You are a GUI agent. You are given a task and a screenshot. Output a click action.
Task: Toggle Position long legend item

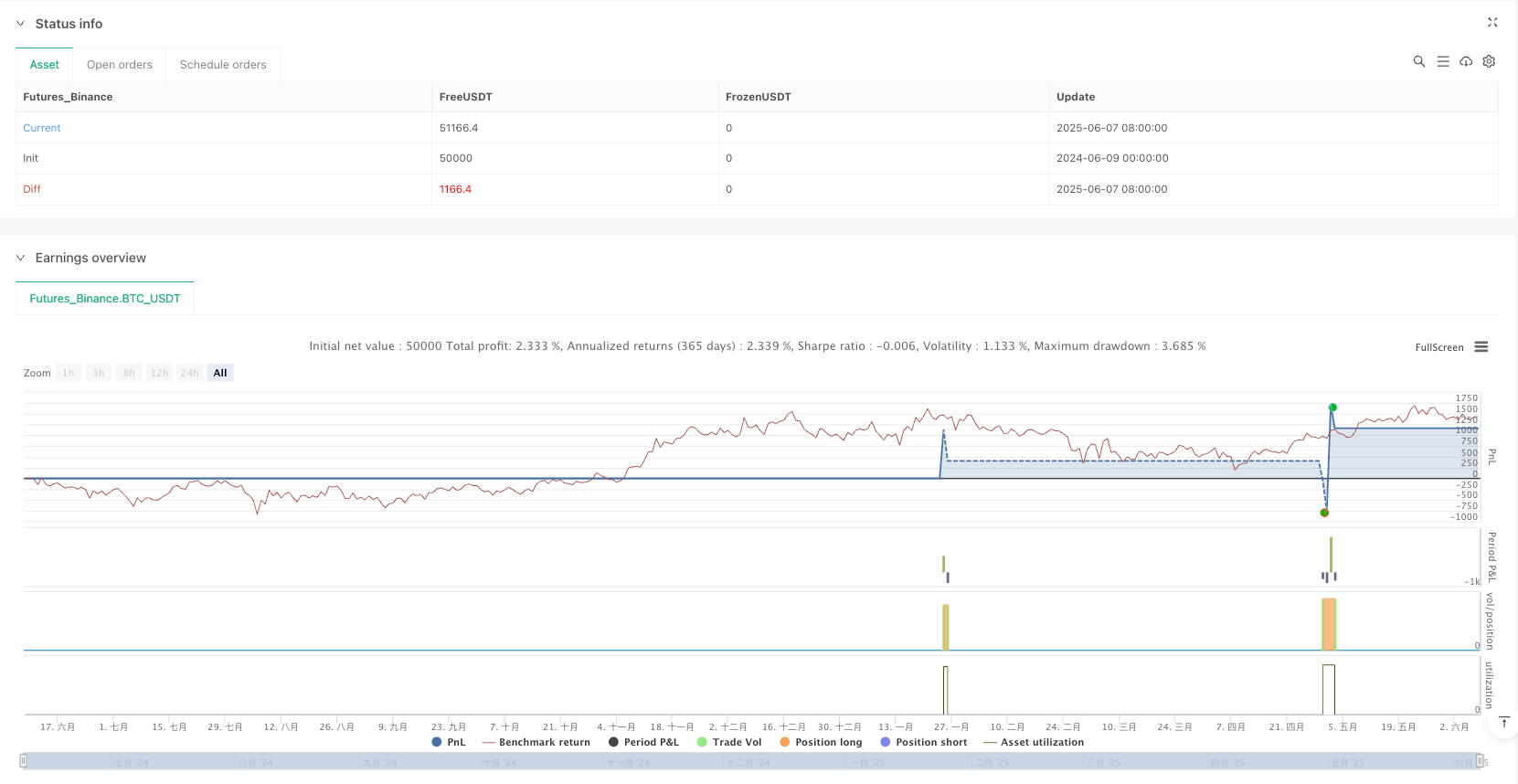tap(821, 742)
